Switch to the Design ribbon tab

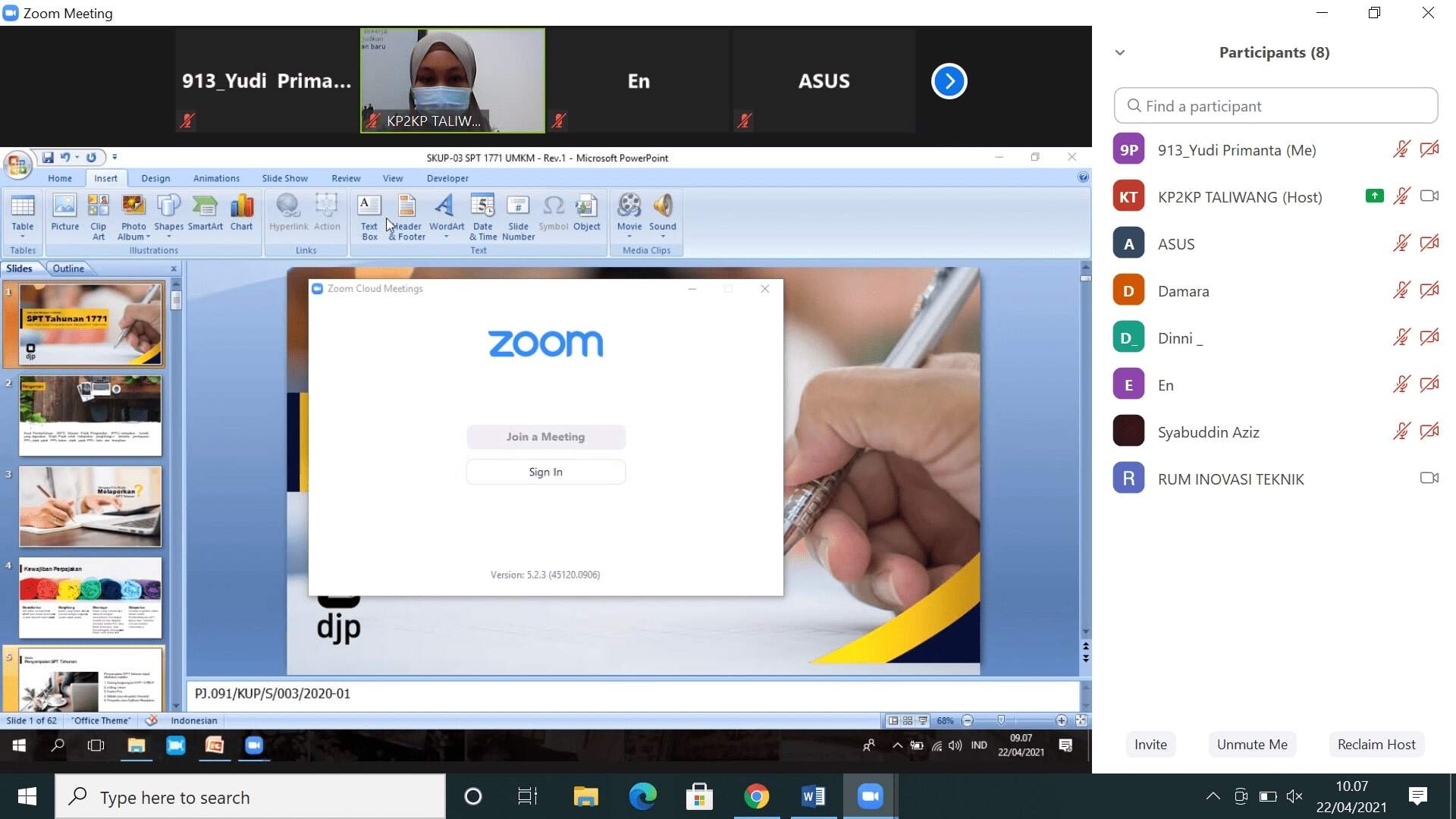point(155,178)
